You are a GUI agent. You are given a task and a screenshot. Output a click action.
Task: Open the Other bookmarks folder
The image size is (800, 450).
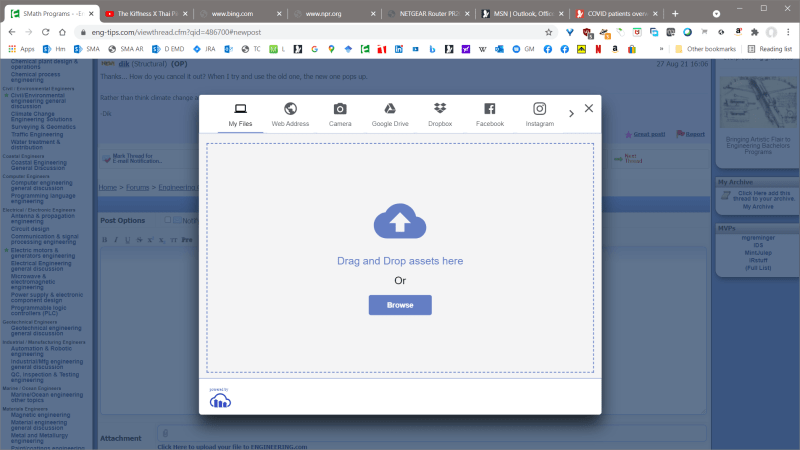(705, 49)
